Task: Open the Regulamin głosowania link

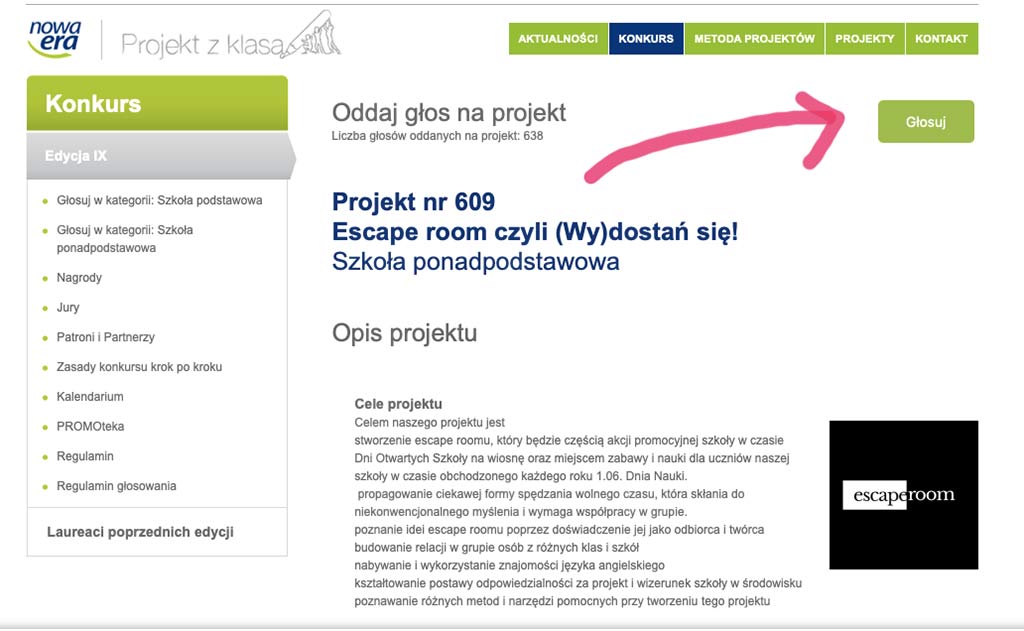Action: (x=116, y=486)
